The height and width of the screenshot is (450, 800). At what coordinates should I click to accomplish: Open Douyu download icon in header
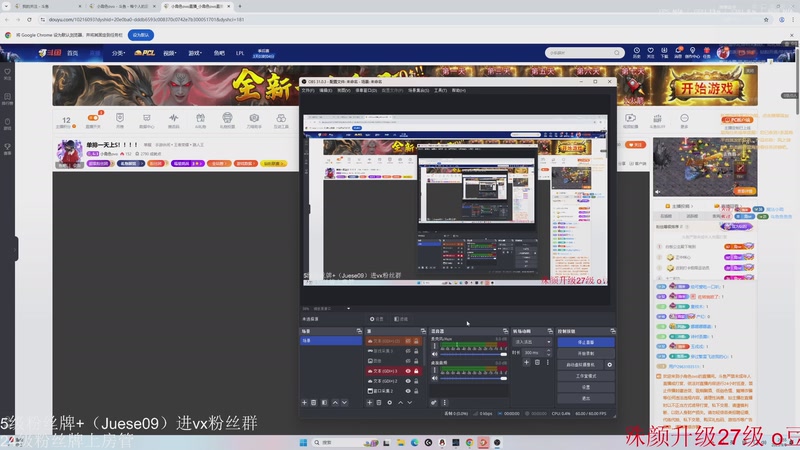click(664, 53)
